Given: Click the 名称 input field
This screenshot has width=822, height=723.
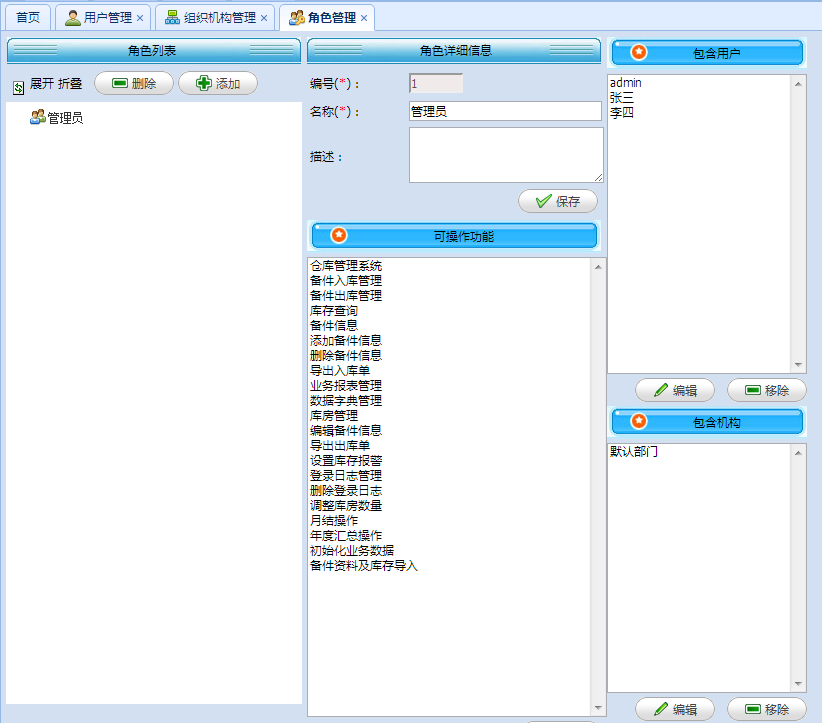Looking at the screenshot, I should tap(505, 111).
